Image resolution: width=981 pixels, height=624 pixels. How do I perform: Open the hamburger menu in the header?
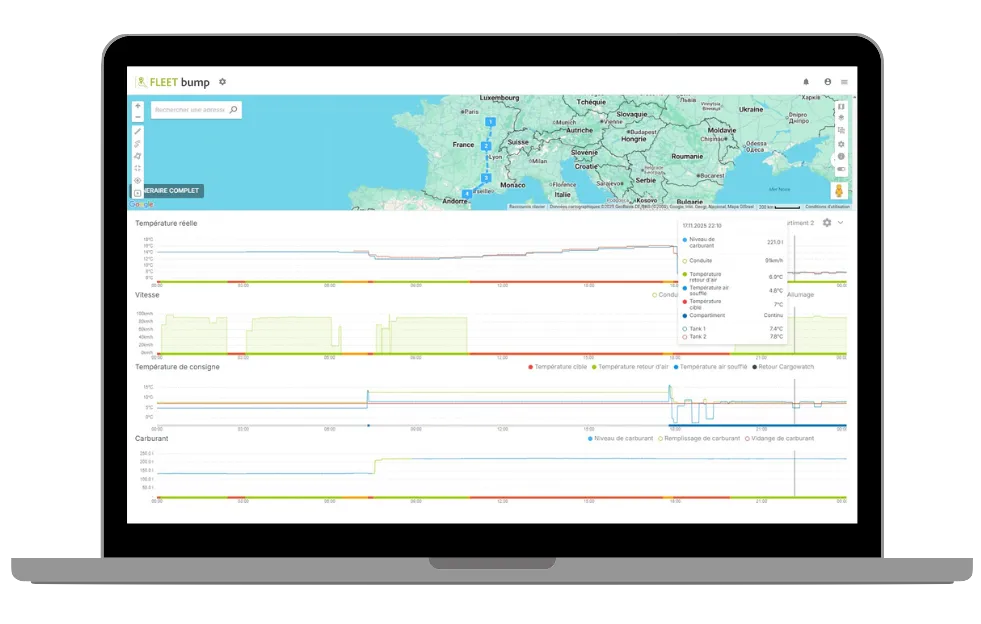pyautogui.click(x=844, y=82)
